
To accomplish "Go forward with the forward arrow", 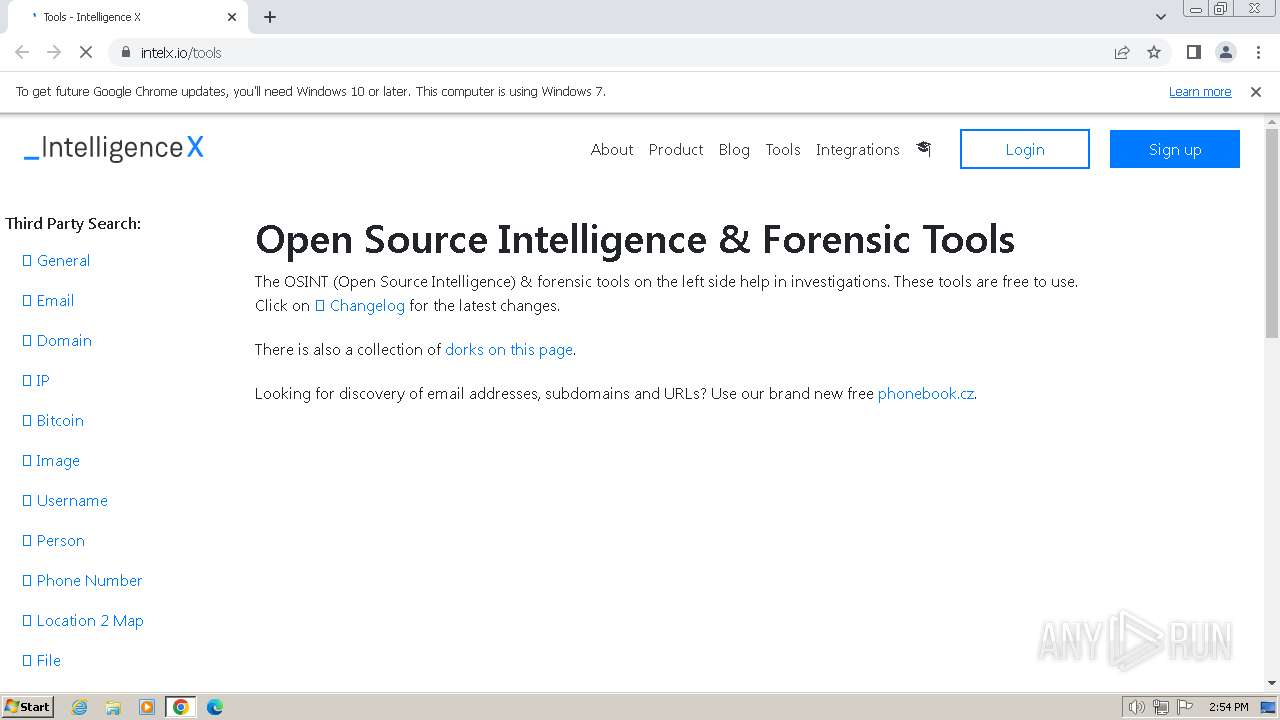I will (x=54, y=52).
